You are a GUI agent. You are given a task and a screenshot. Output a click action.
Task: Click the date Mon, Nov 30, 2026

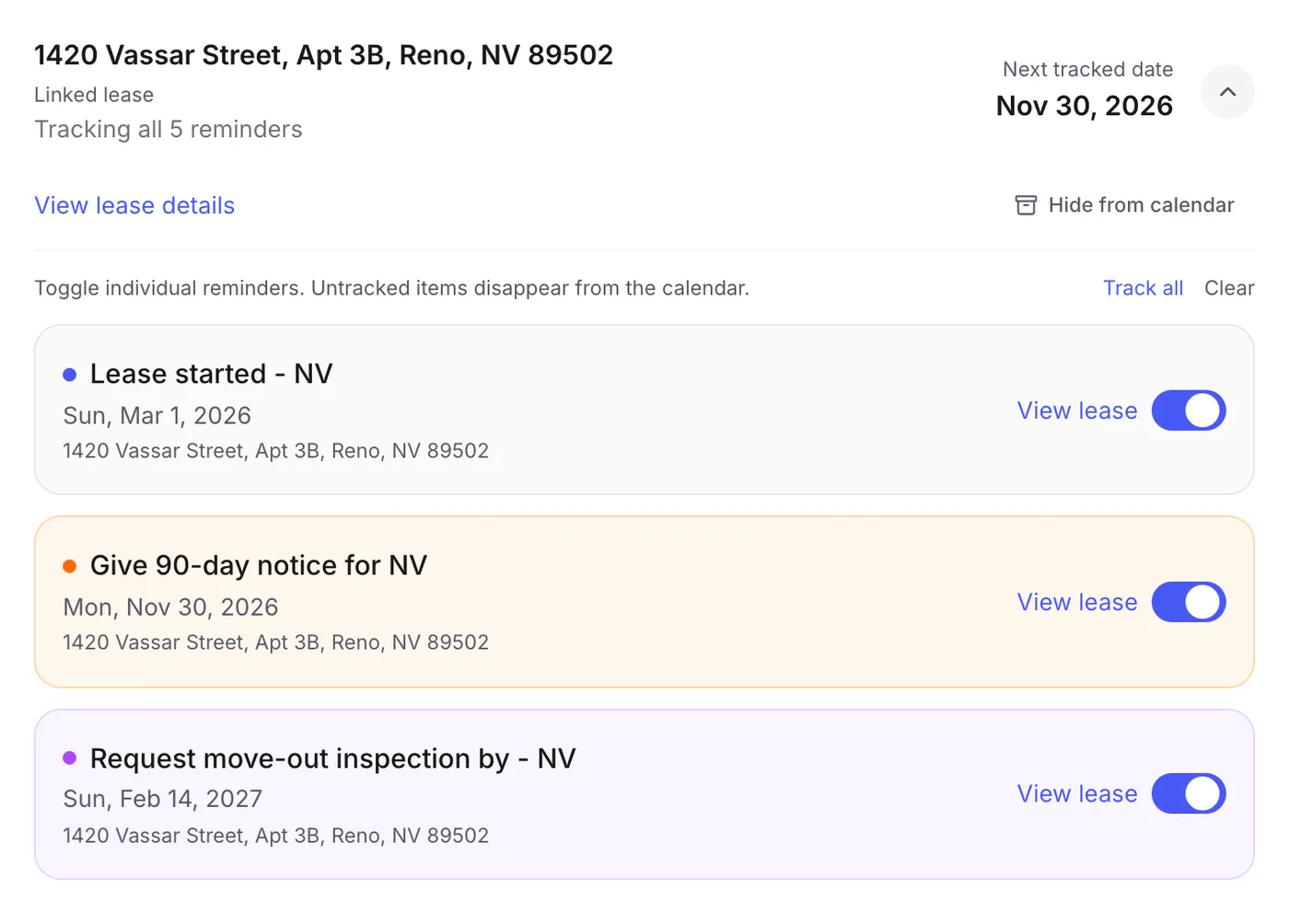point(170,607)
